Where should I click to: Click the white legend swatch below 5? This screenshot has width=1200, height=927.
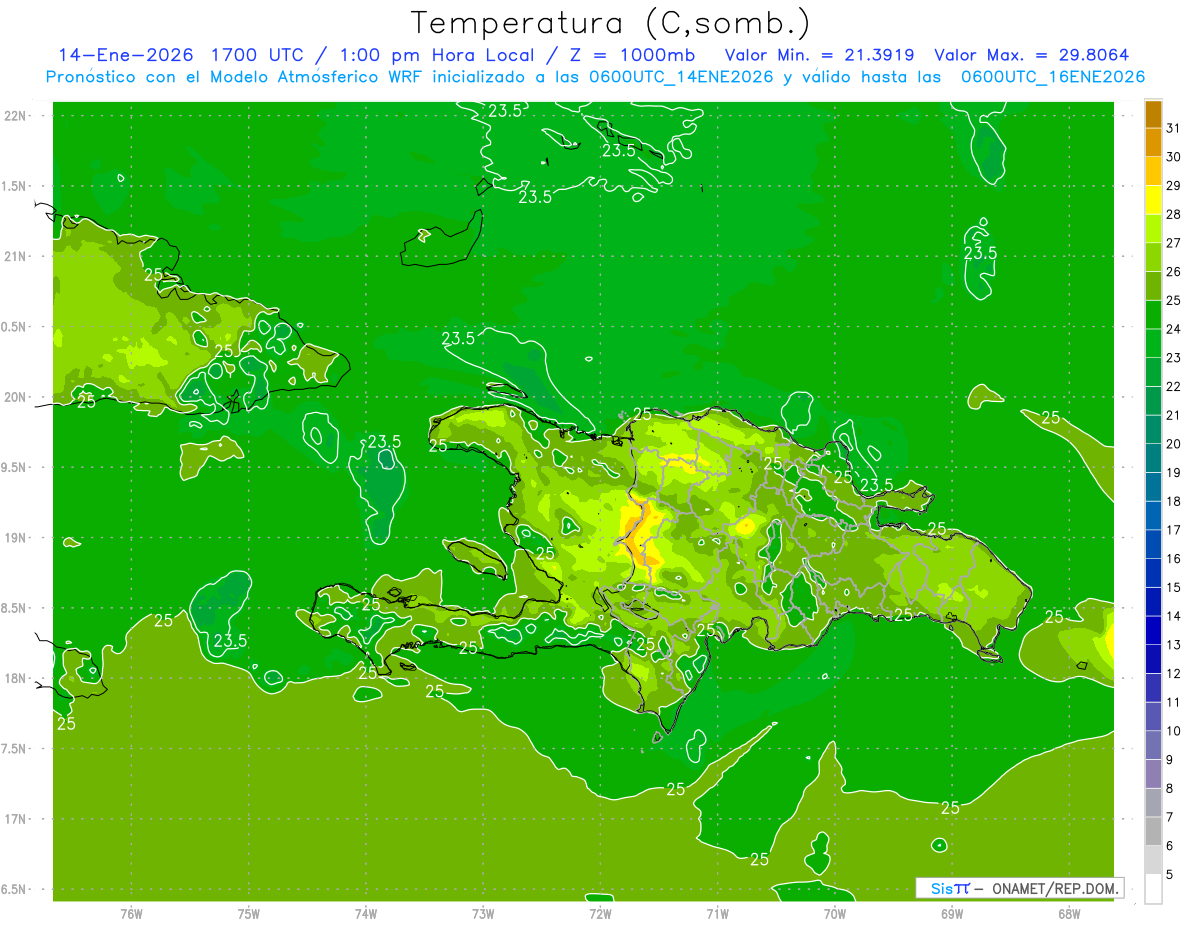pyautogui.click(x=1153, y=888)
